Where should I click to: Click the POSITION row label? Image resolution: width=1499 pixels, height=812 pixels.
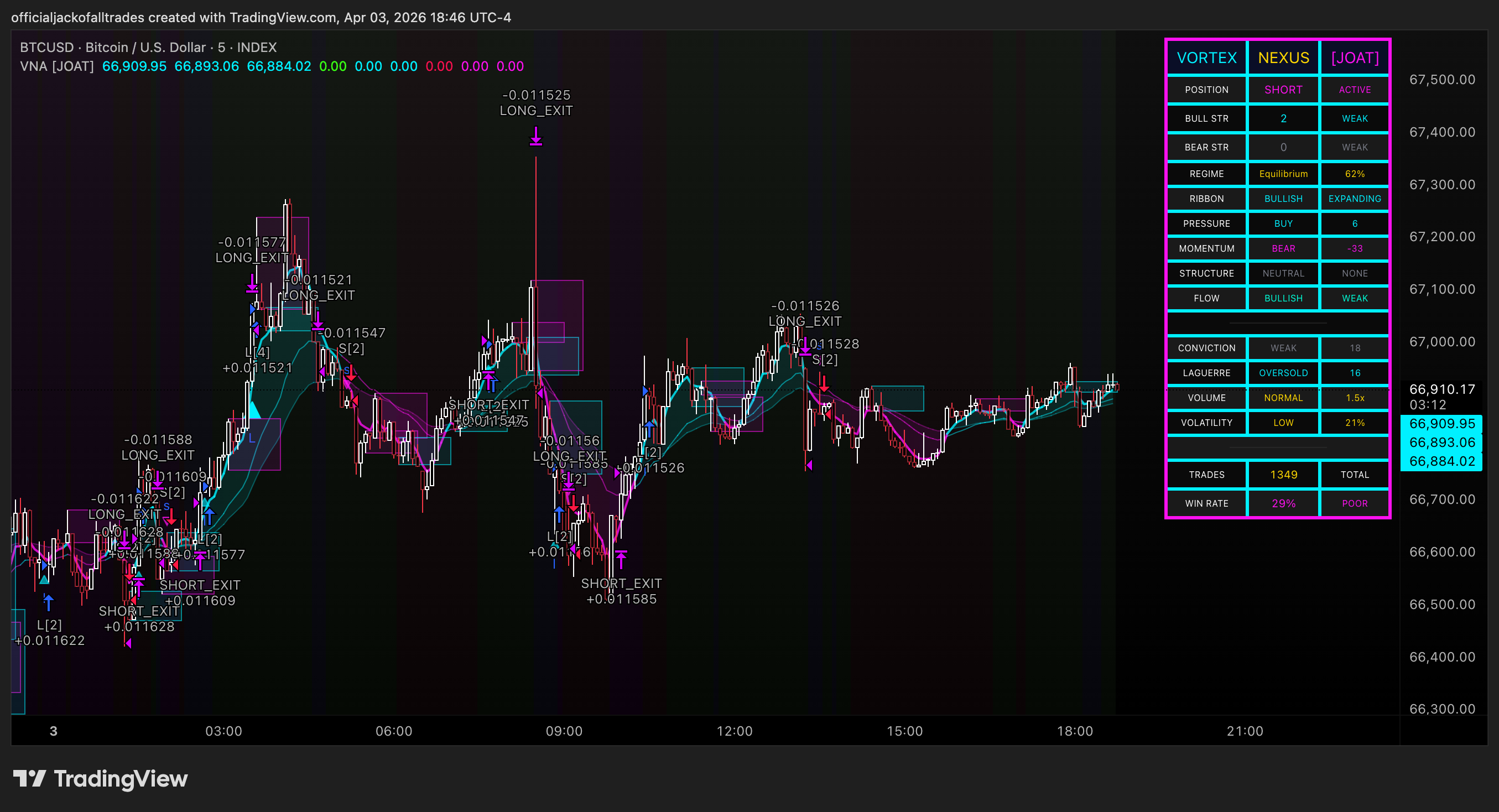(x=1206, y=90)
